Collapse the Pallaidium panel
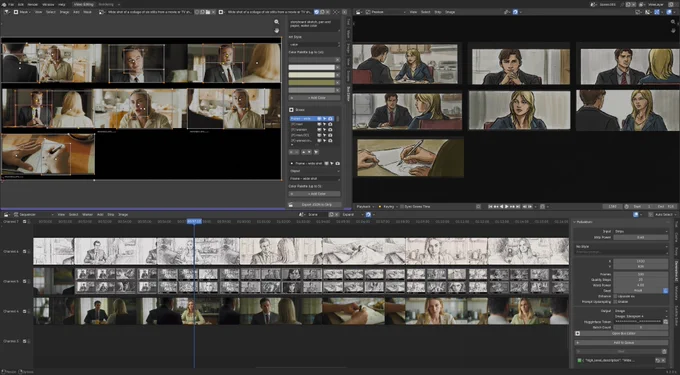 tap(575, 222)
